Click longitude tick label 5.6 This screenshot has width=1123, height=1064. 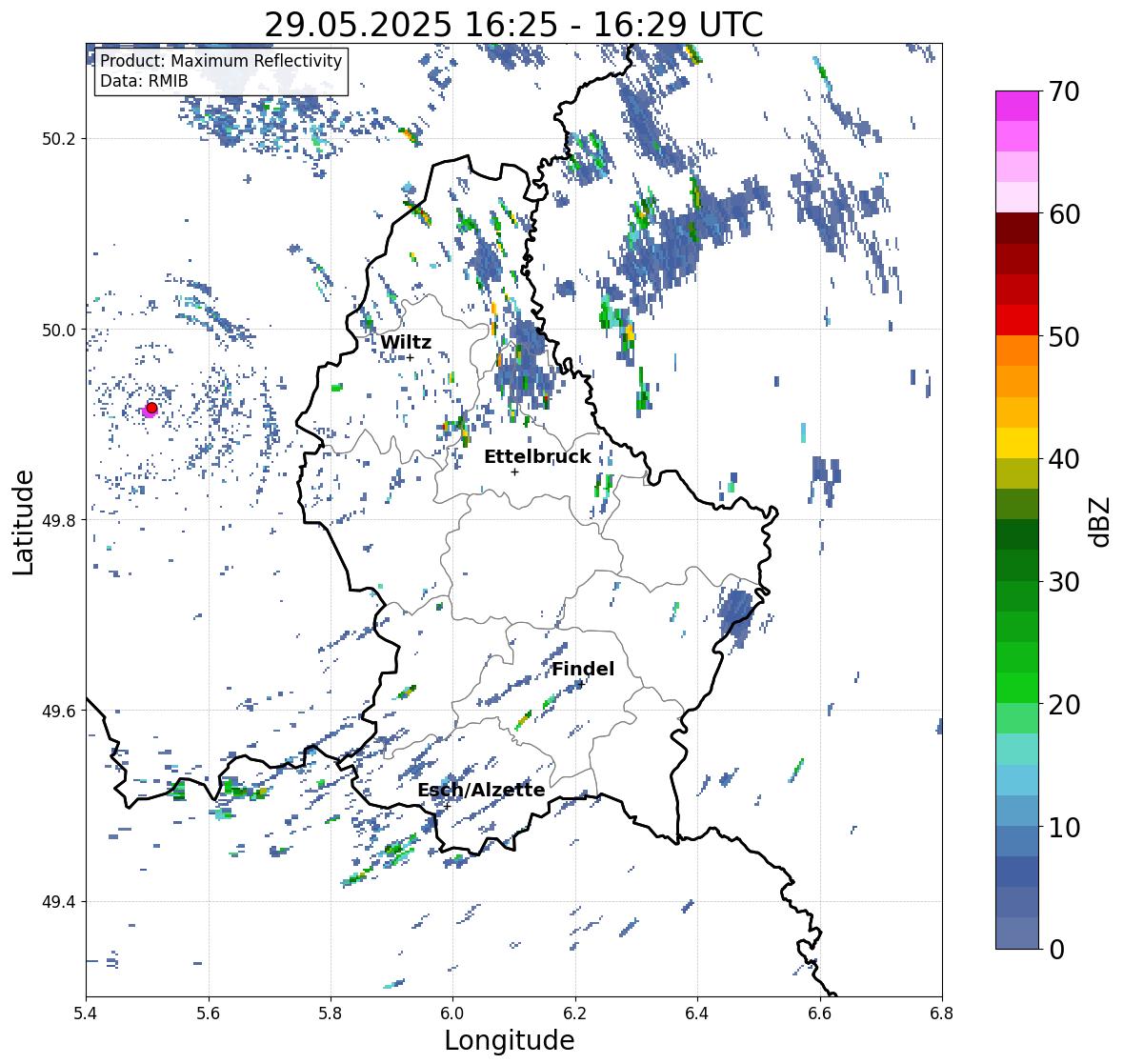coord(209,1014)
